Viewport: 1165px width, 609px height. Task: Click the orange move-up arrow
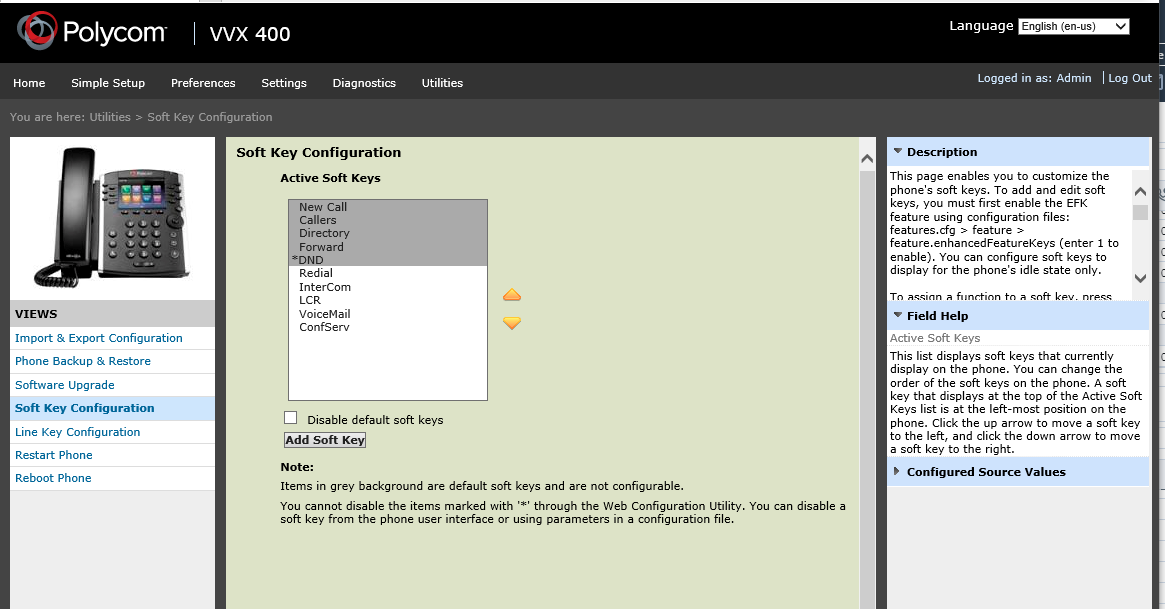512,295
